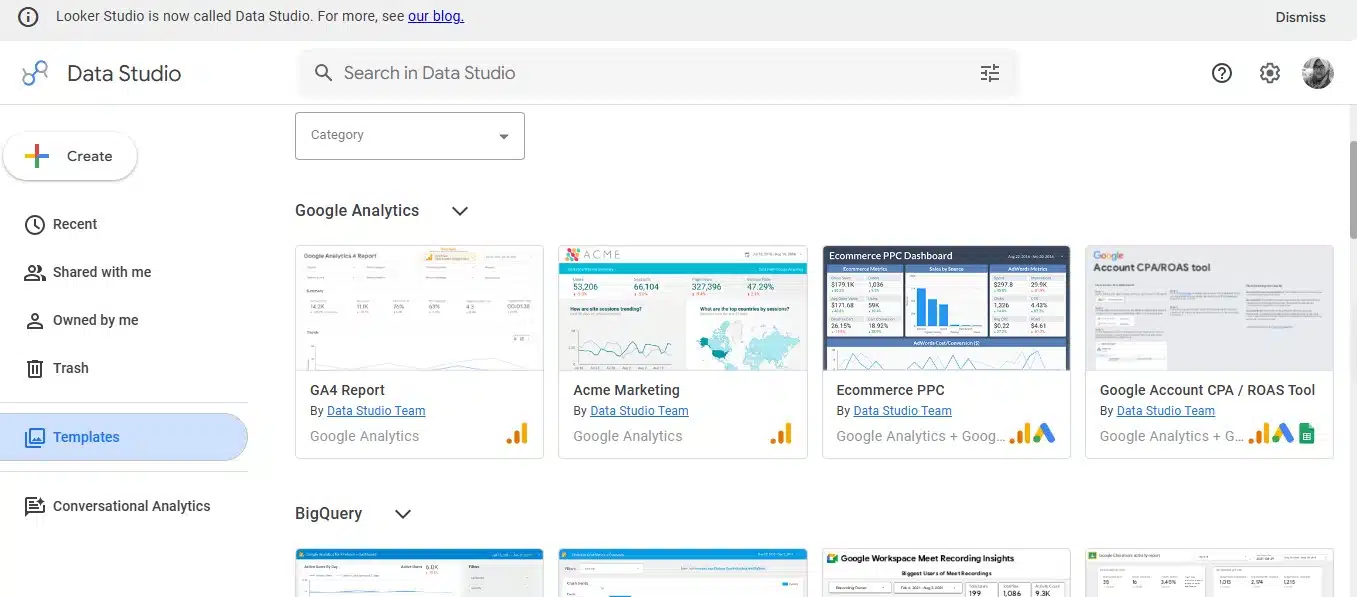Image resolution: width=1357 pixels, height=597 pixels.
Task: Click Google Analytics icon on Ecommerce PPC card
Action: click(1020, 434)
